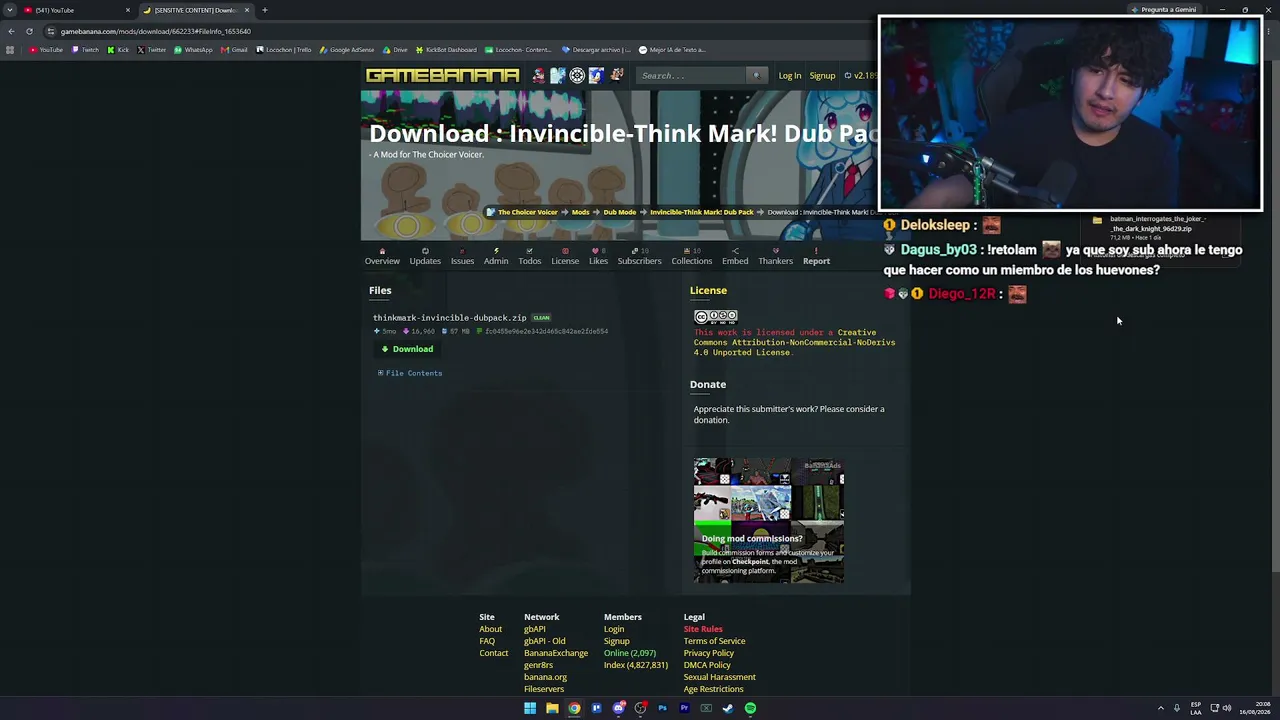Open the Locochon Trello bookmark
The width and height of the screenshot is (1280, 720).
click(x=284, y=50)
